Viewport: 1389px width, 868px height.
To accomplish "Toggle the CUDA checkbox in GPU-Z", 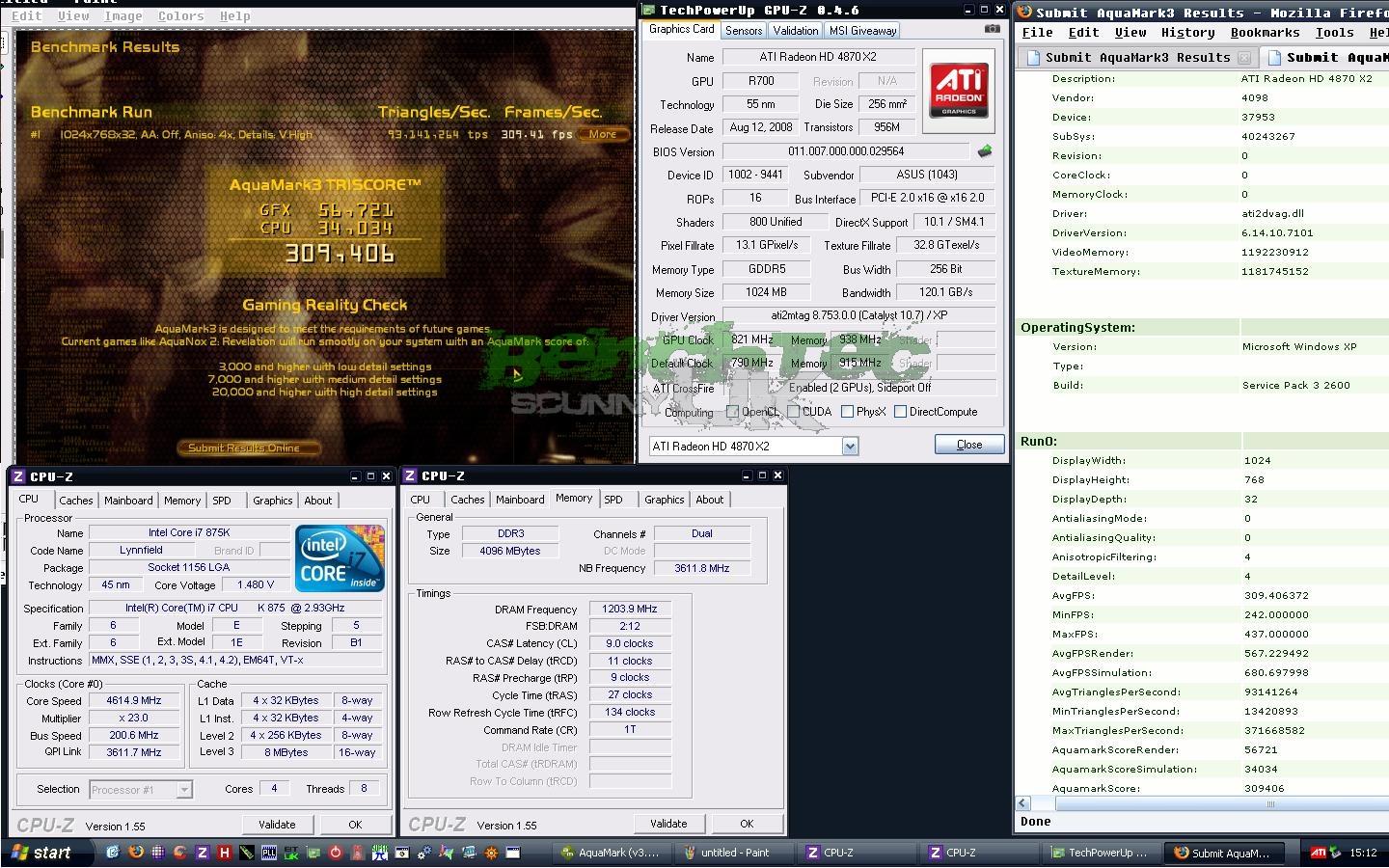I will 793,412.
